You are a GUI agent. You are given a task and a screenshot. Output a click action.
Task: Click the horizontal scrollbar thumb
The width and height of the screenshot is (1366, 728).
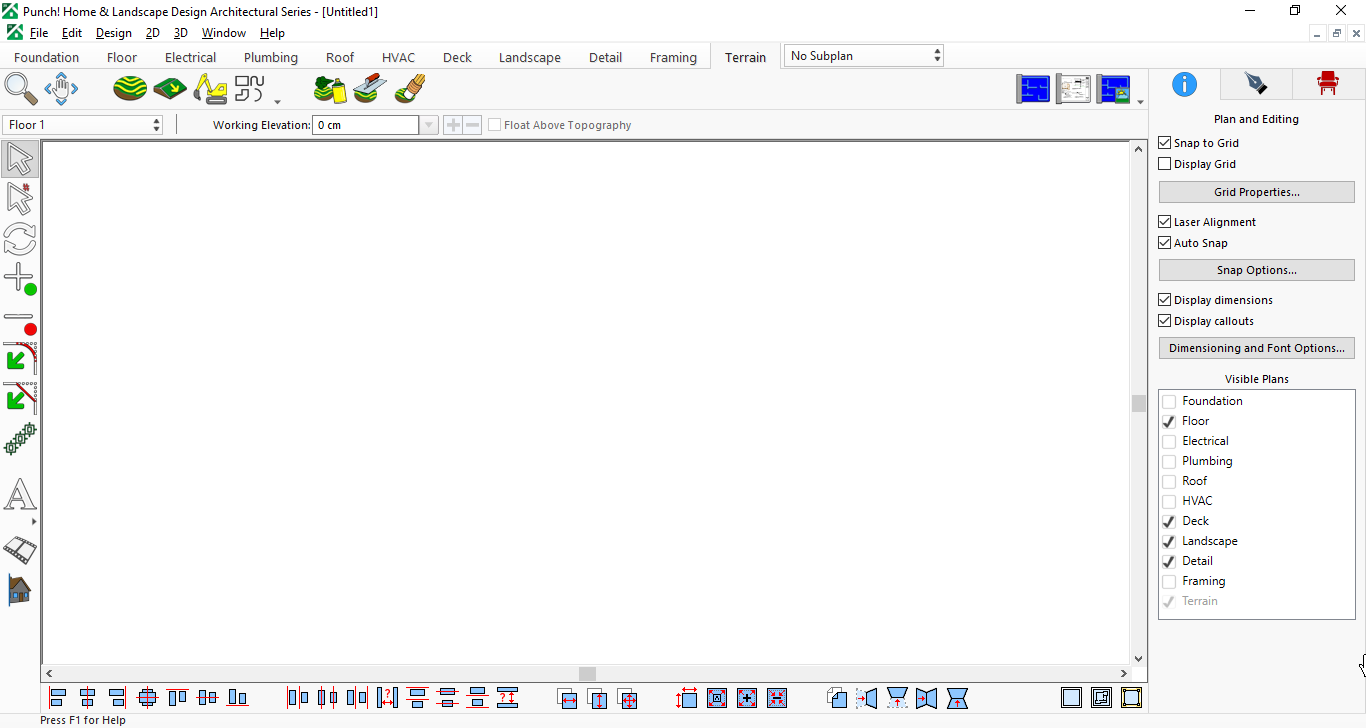[588, 674]
